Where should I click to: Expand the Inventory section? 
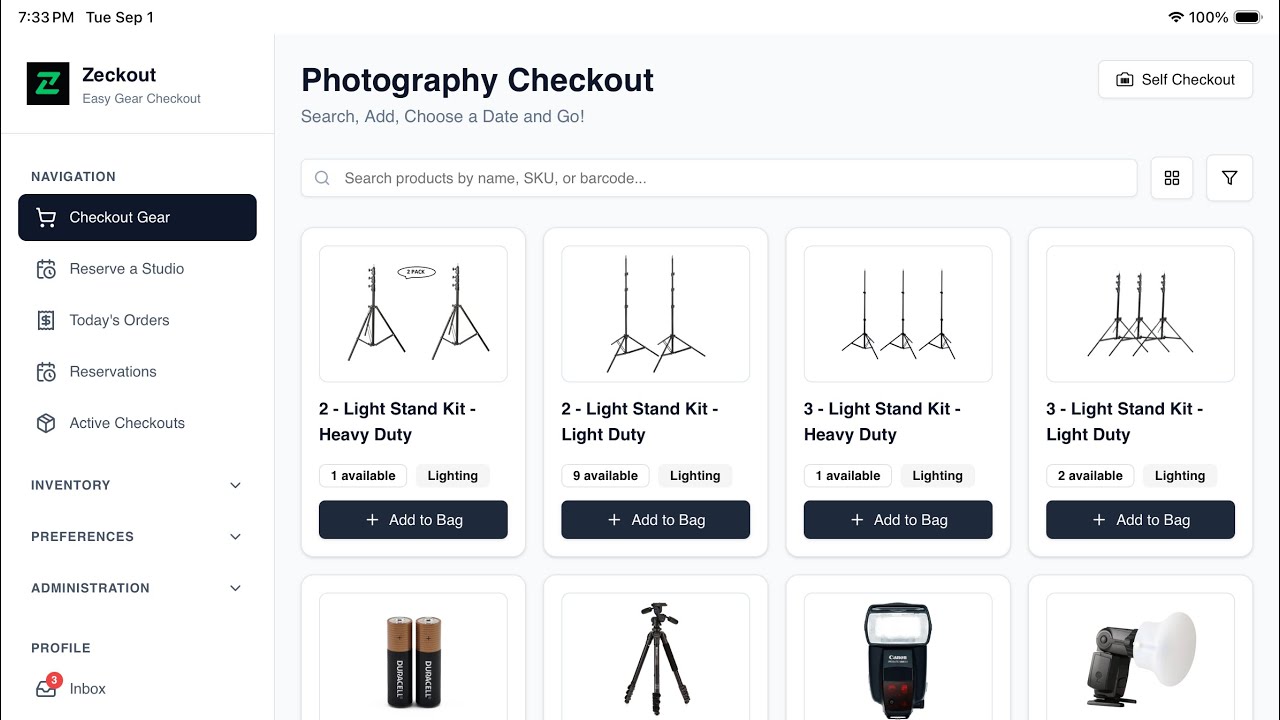coord(137,485)
